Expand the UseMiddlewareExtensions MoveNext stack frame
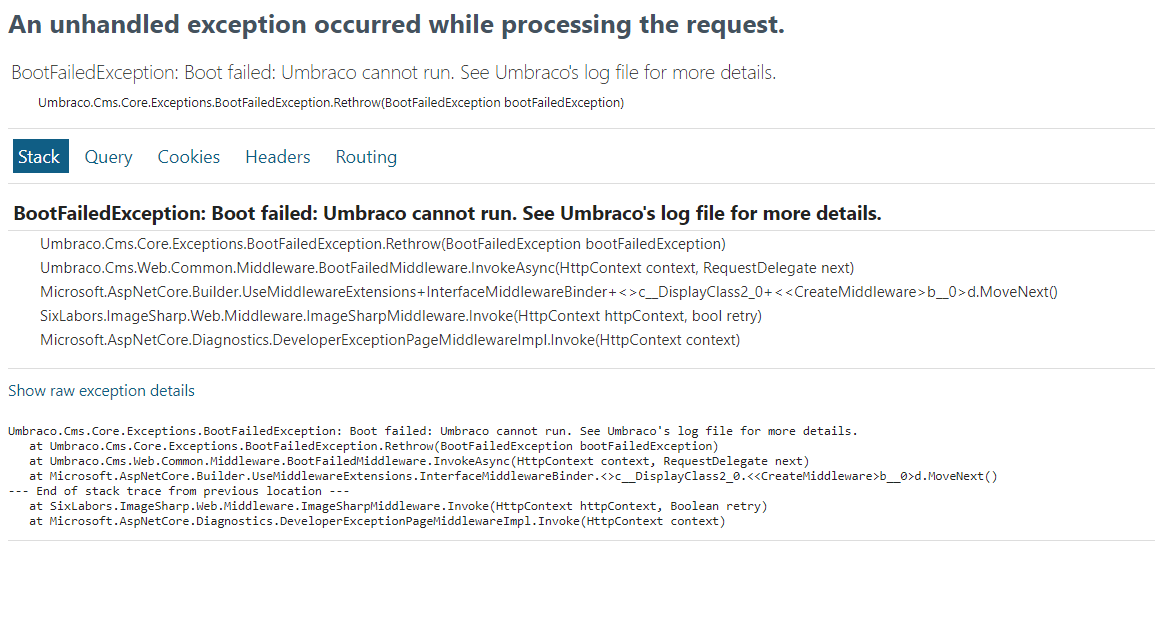Screen dimensions: 1155x623 click(x=549, y=292)
